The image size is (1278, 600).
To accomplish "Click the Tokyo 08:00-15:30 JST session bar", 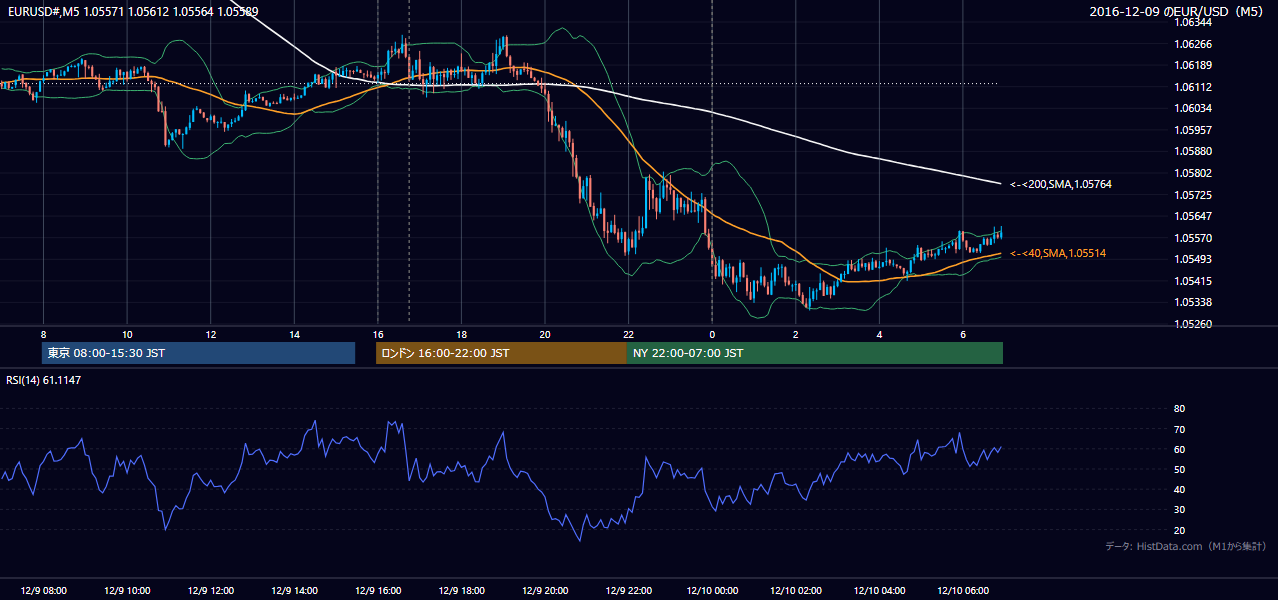I will [199, 353].
